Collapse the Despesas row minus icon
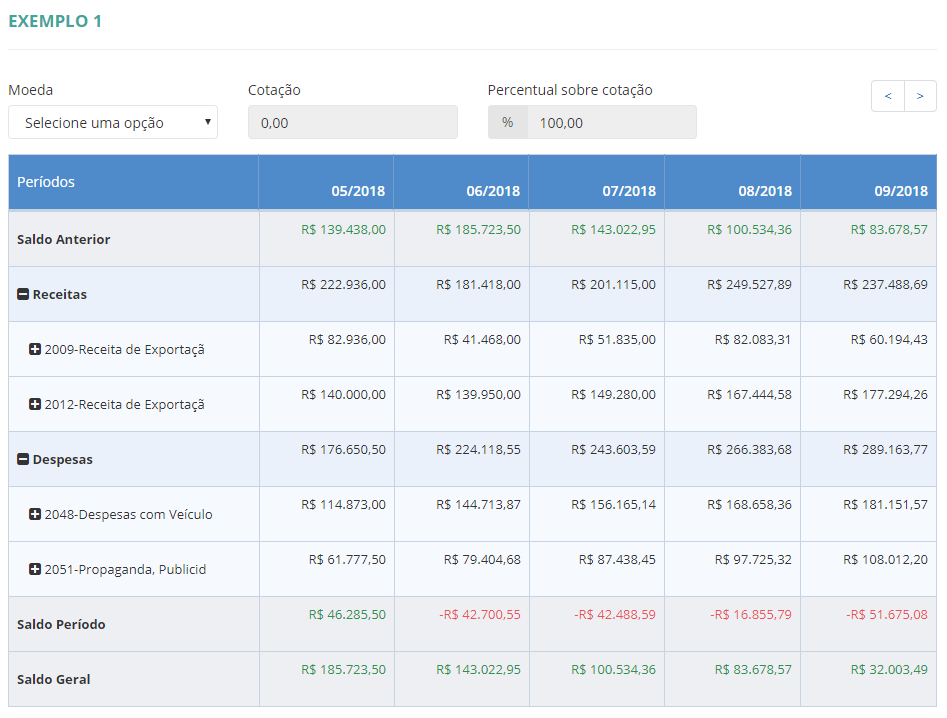Viewport: 947px width, 718px height. coord(23,460)
